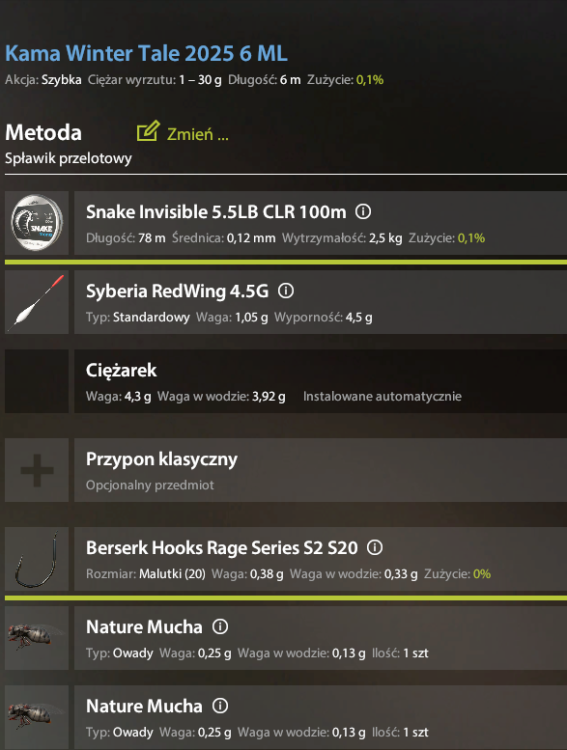Open info icon for first Nature Mucha

point(220,627)
